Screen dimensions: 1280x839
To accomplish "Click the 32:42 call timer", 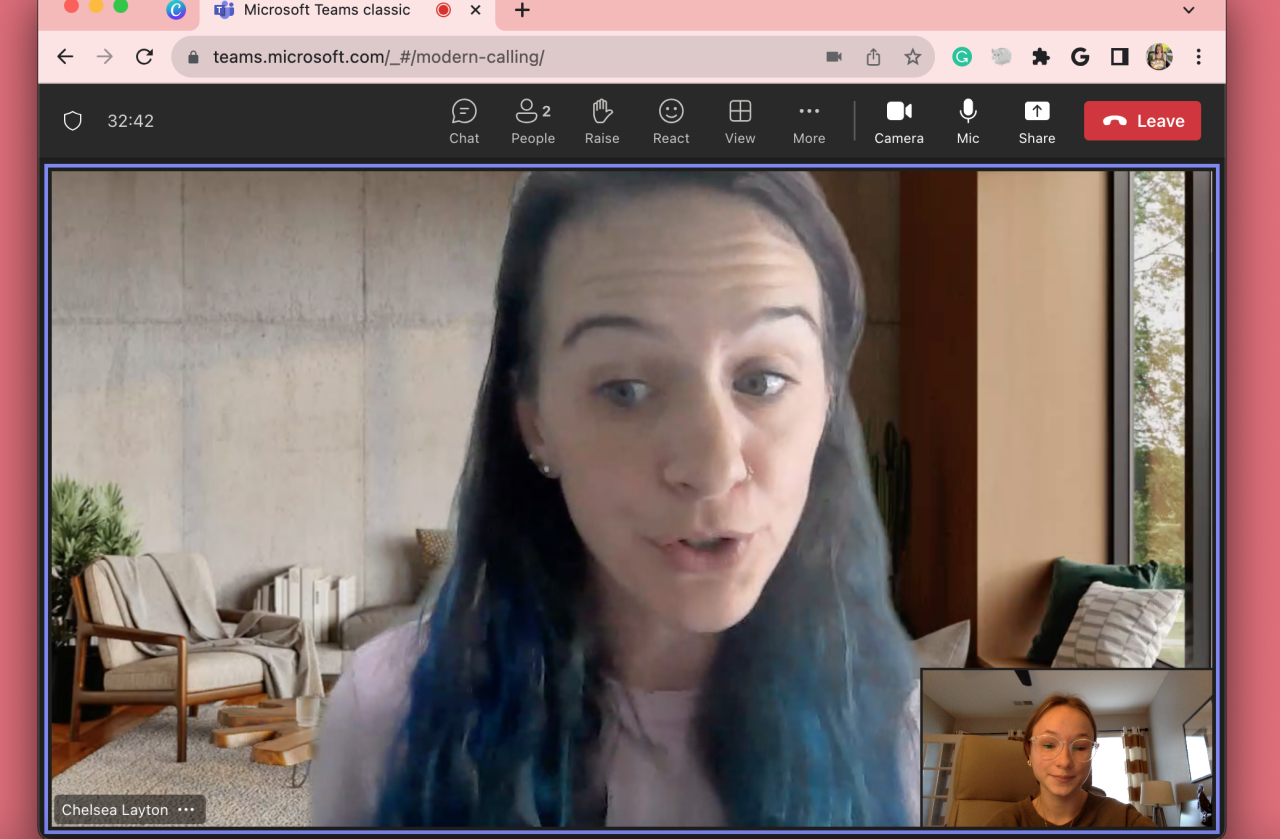I will pyautogui.click(x=131, y=121).
